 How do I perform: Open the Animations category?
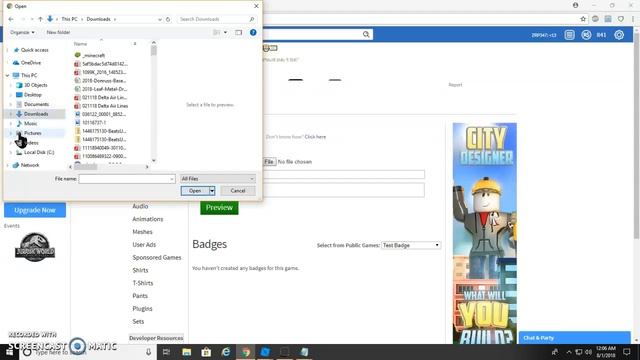(148, 219)
